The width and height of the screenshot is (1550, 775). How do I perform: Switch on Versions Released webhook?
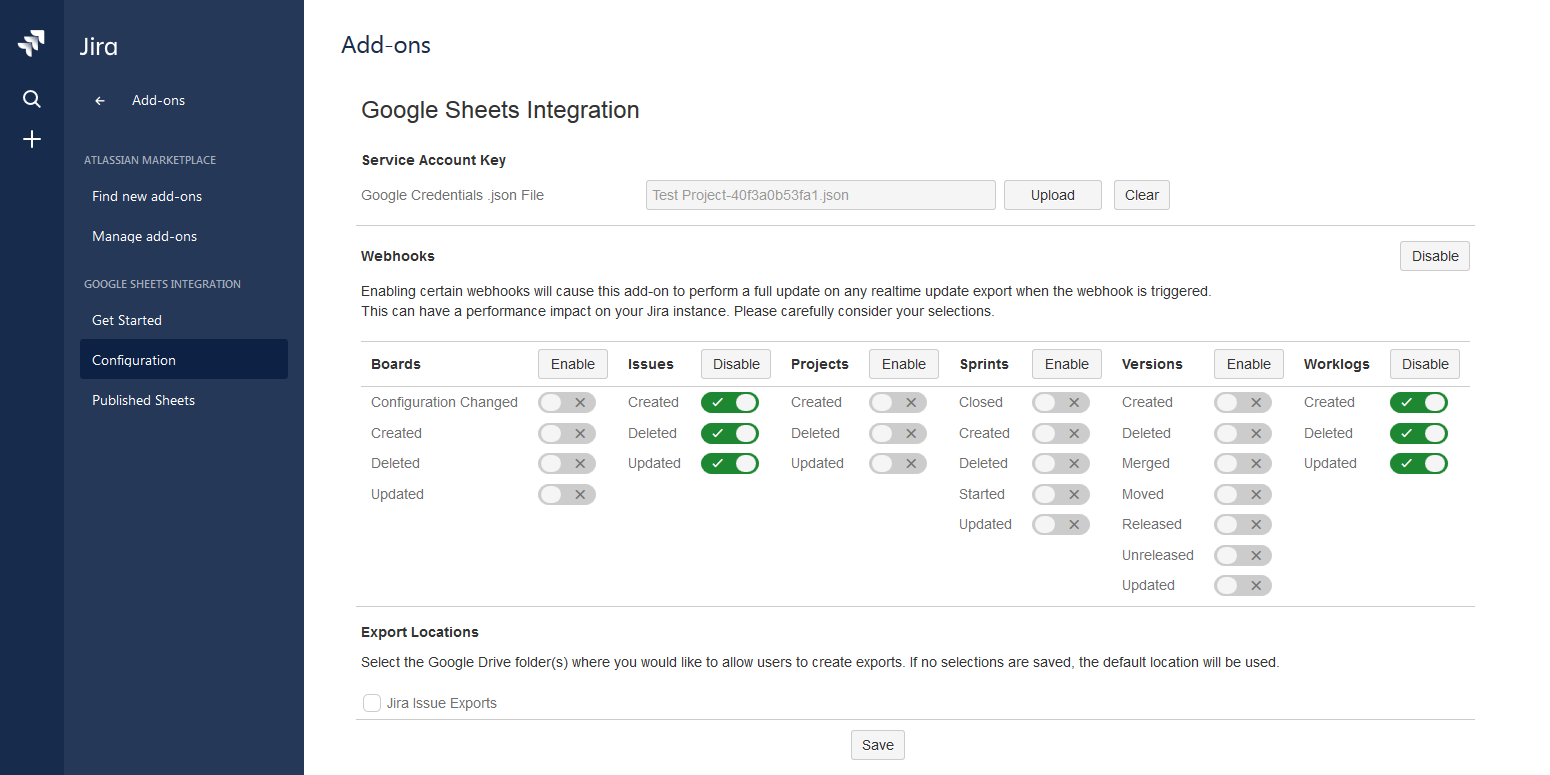[1242, 525]
